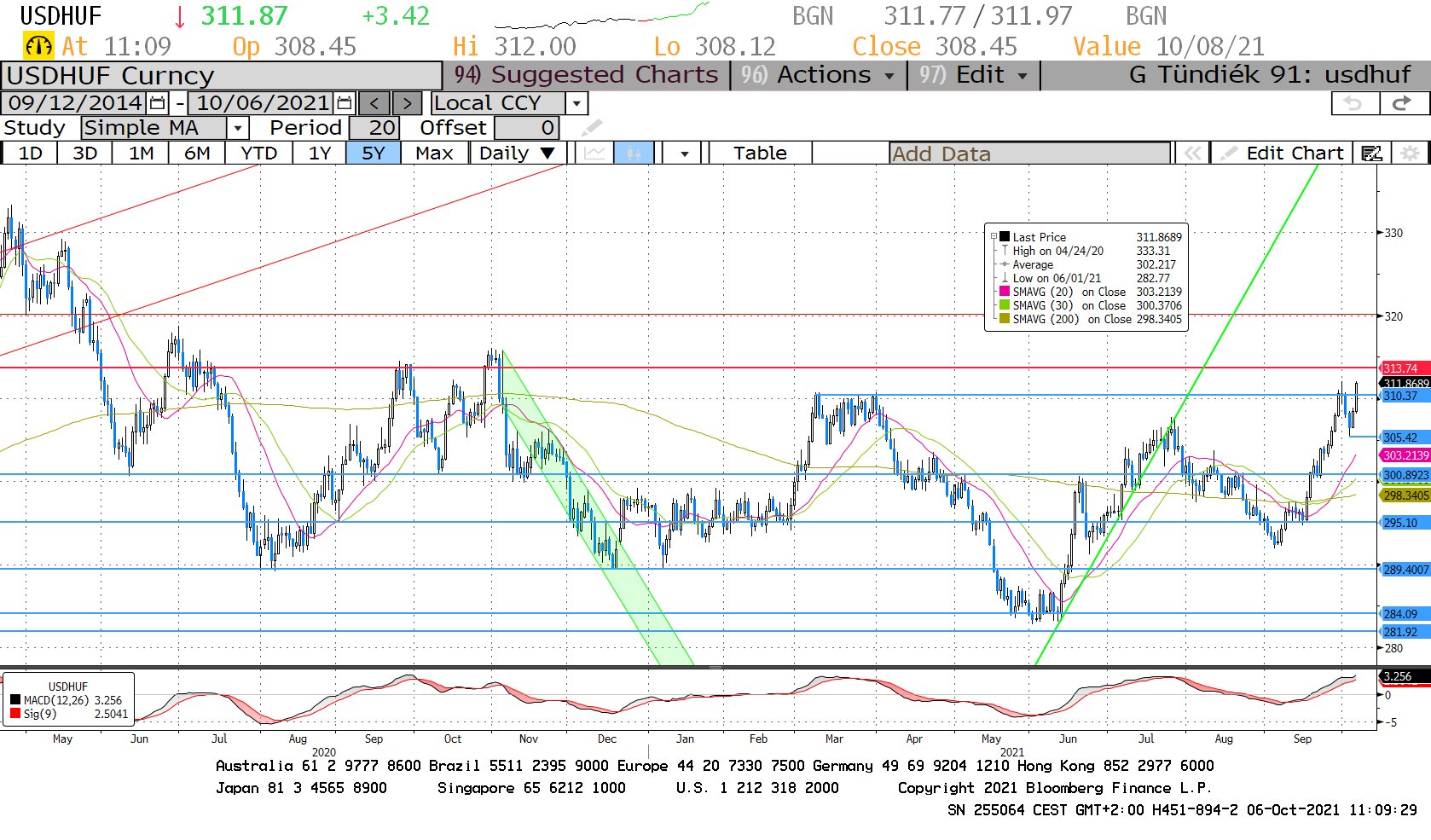This screenshot has width=1431, height=840.
Task: Click the 284.09 price level label
Action: tap(1404, 614)
